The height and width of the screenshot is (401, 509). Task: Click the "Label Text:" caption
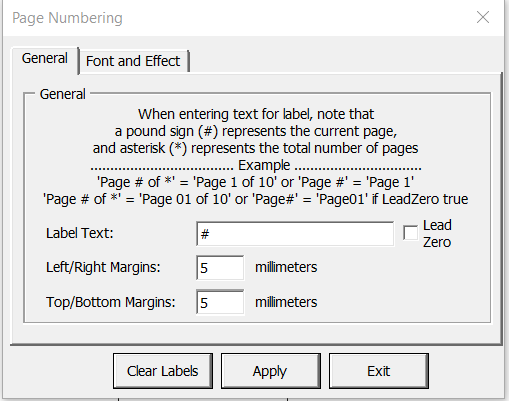coord(80,233)
